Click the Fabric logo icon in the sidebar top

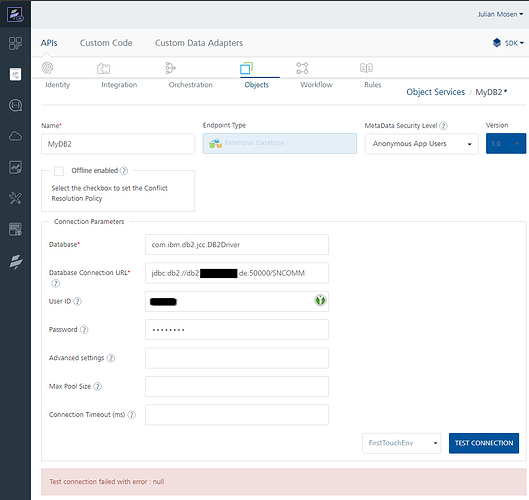click(15, 15)
